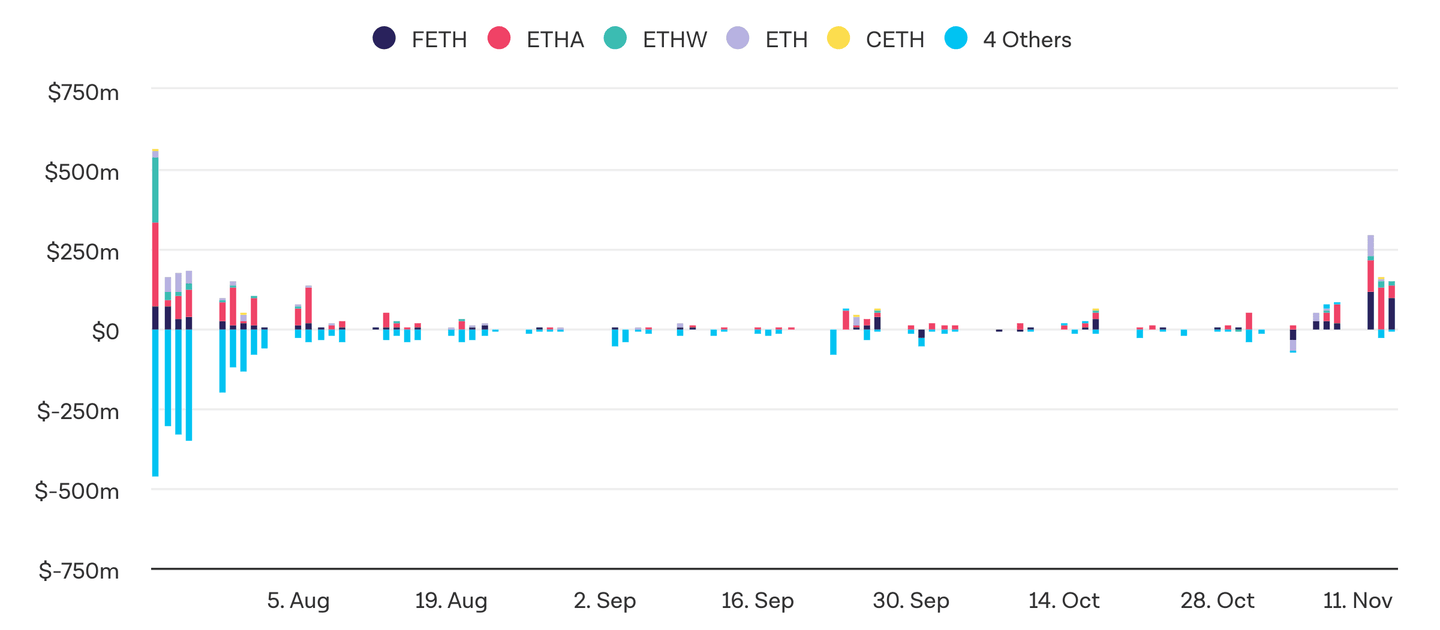This screenshot has height=630, width=1440.
Task: Click the 11. Nov axis label
Action: [x=1357, y=601]
